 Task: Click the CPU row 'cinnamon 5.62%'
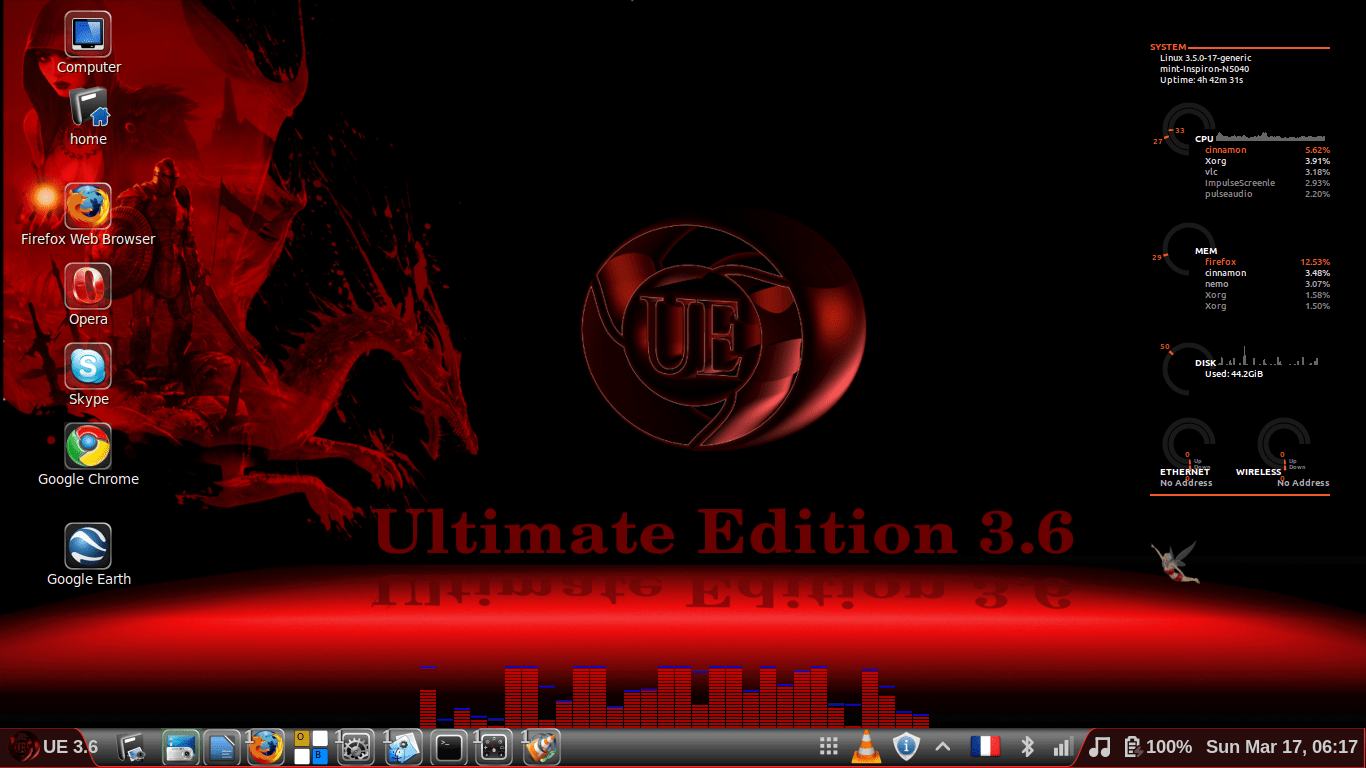[x=1267, y=150]
